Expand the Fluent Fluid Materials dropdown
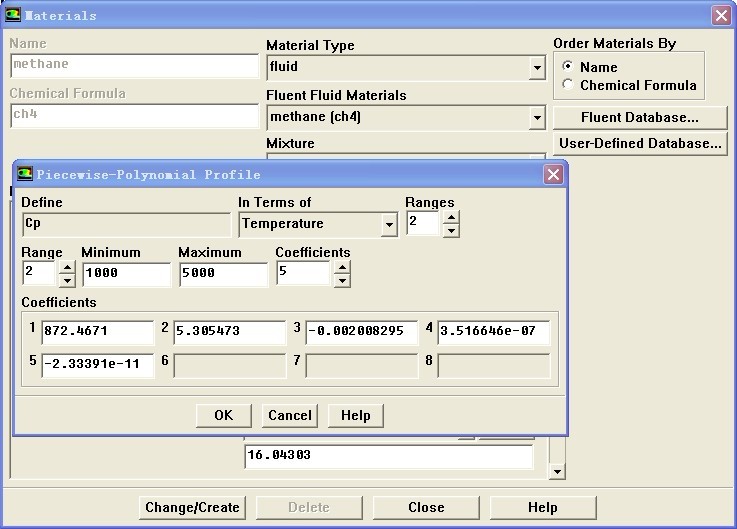 537,118
